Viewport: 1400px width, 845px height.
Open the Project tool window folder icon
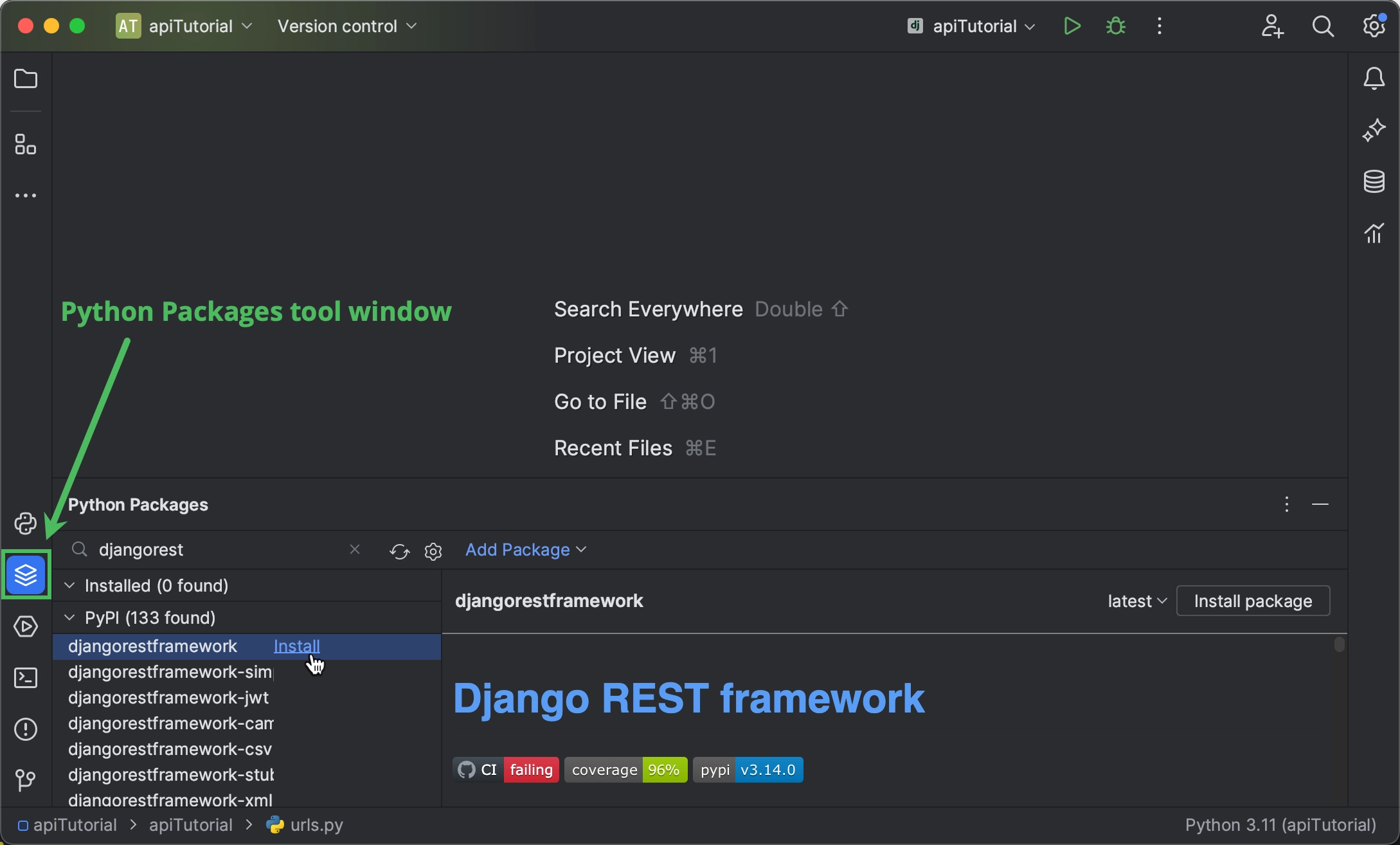(26, 78)
